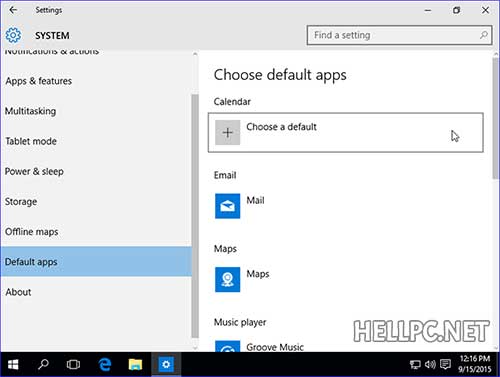500x377 pixels.
Task: Open the Action Center notifications icon
Action: coord(445,364)
